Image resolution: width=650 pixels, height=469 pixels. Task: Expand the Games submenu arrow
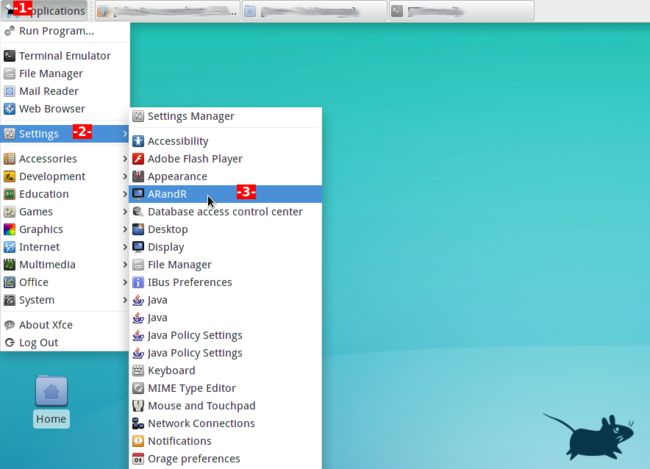124,211
